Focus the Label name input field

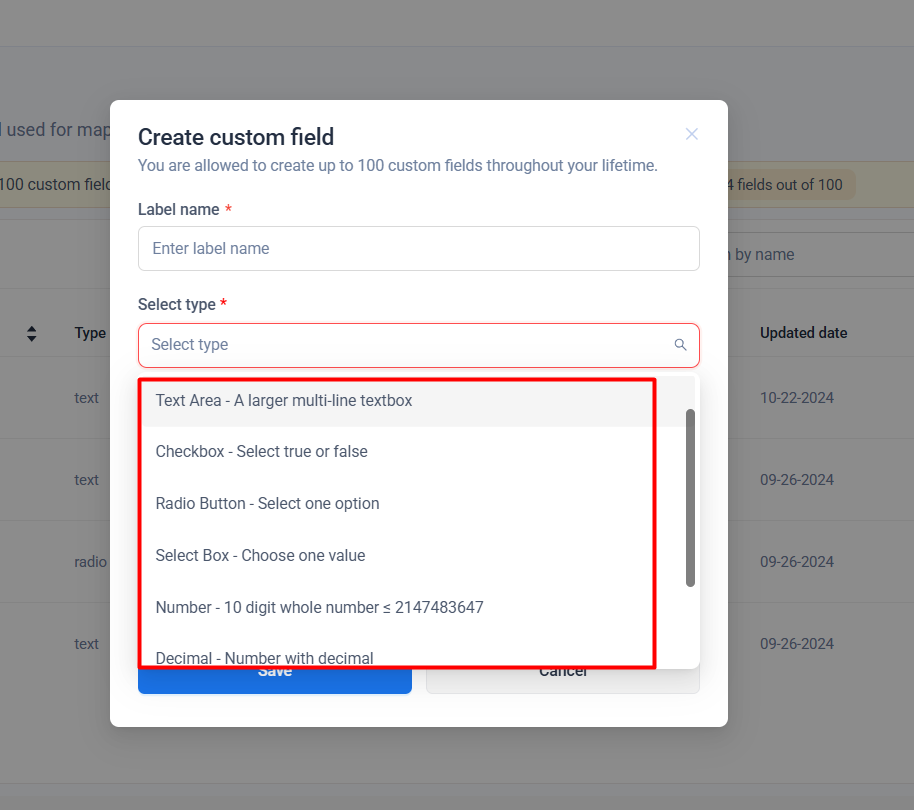(418, 248)
